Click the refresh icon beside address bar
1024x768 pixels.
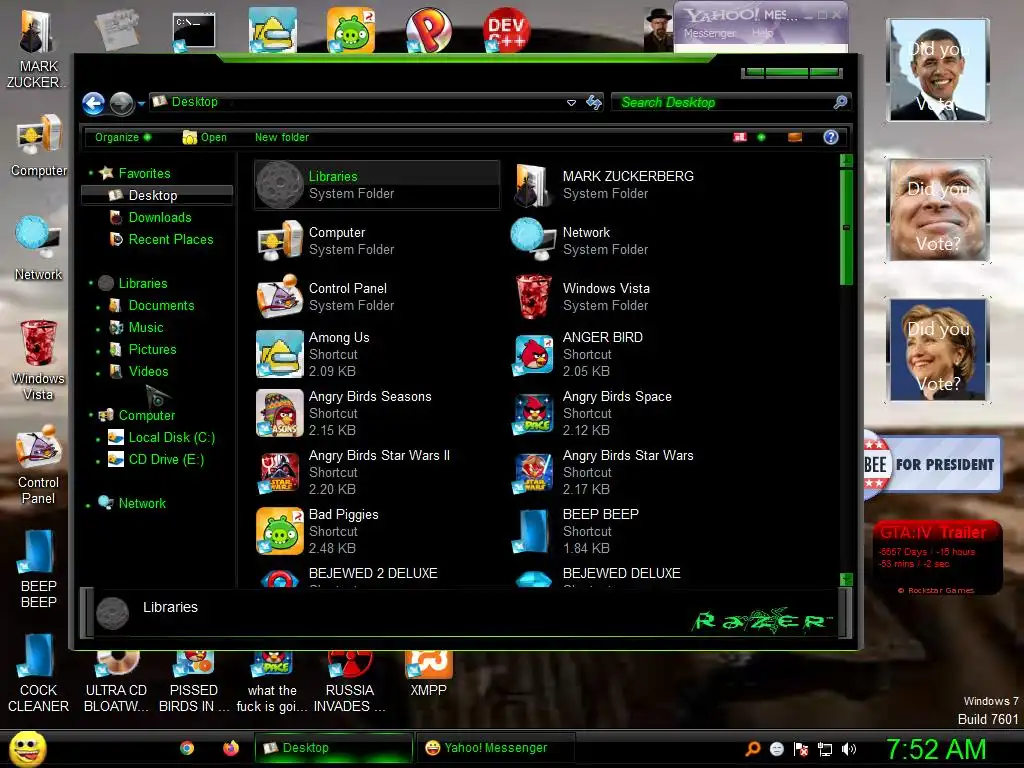594,103
